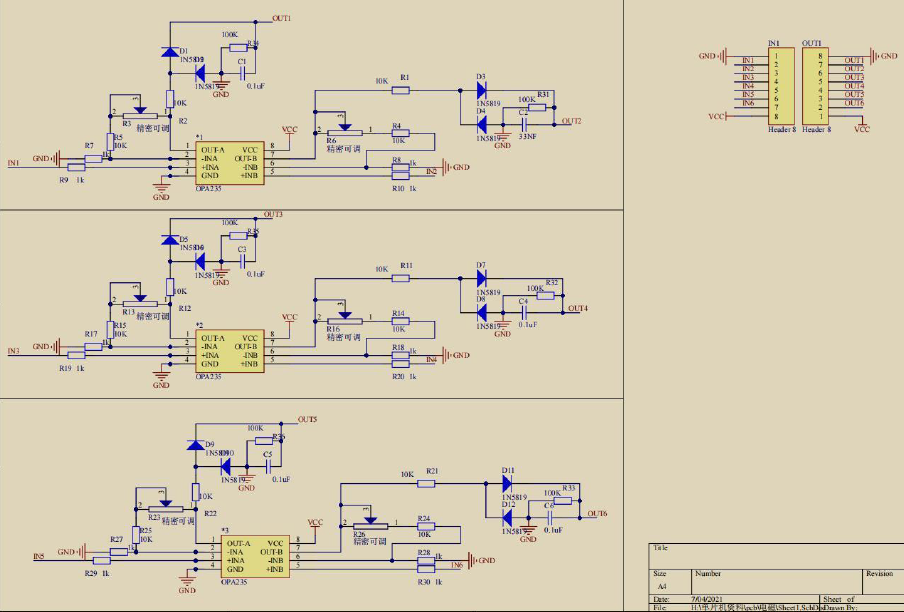Select the R2 10K resistor symbol
Image resolution: width=904 pixels, height=612 pixels.
[x=170, y=99]
